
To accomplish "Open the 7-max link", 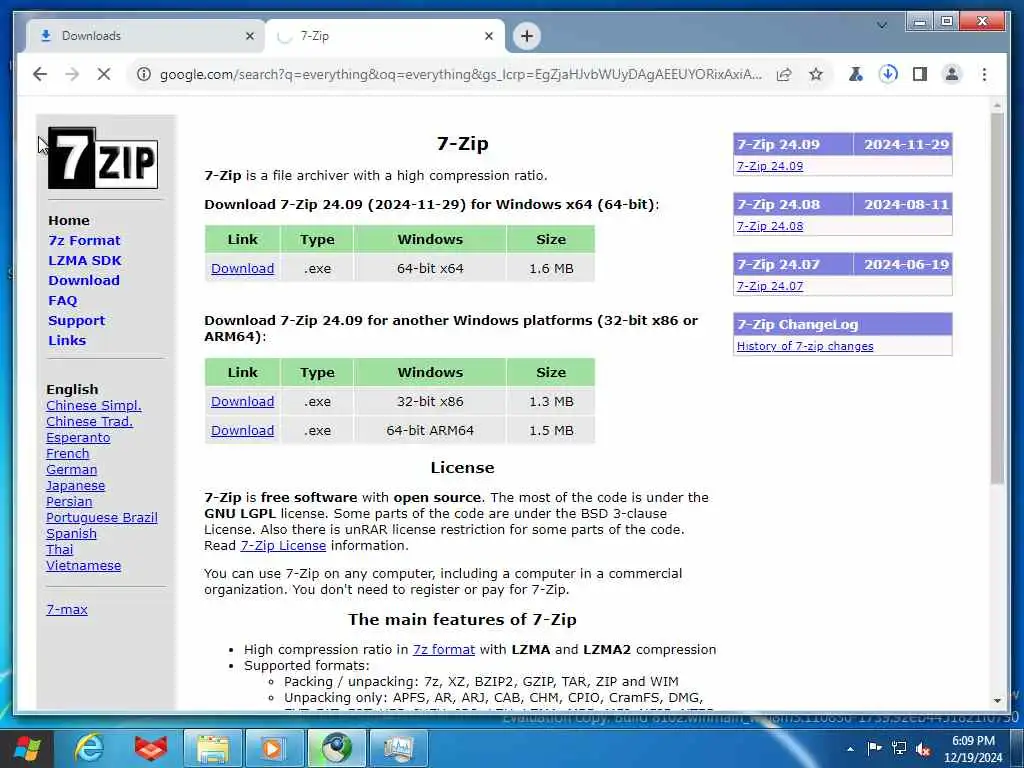I will coord(67,609).
